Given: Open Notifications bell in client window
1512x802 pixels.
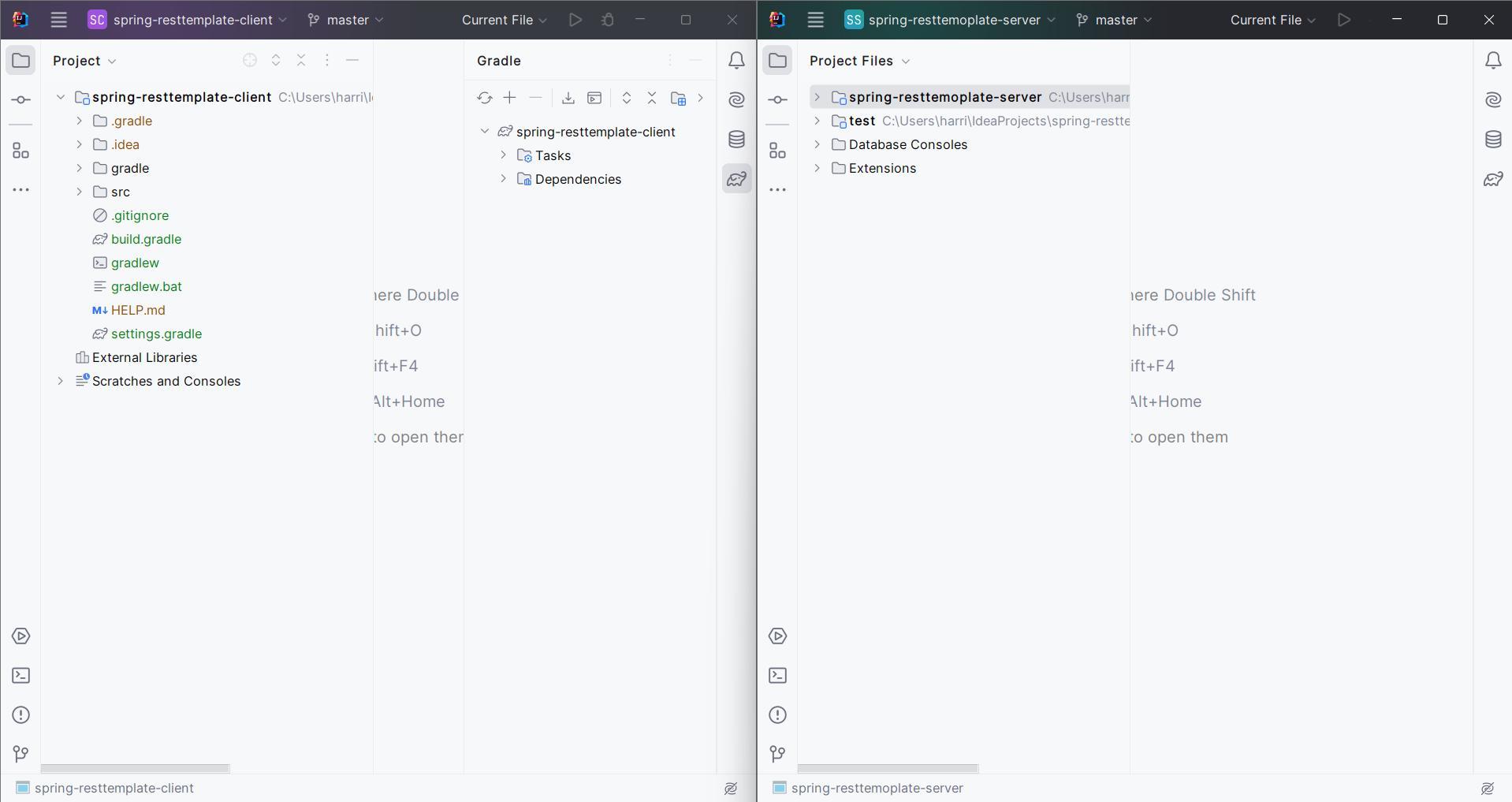Looking at the screenshot, I should pos(736,61).
